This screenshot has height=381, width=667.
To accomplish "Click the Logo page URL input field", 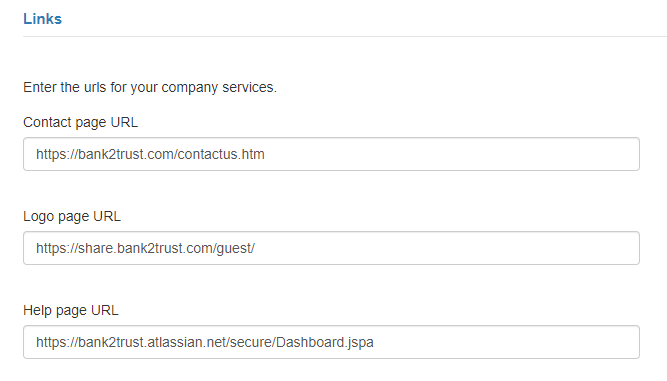I will (x=331, y=248).
